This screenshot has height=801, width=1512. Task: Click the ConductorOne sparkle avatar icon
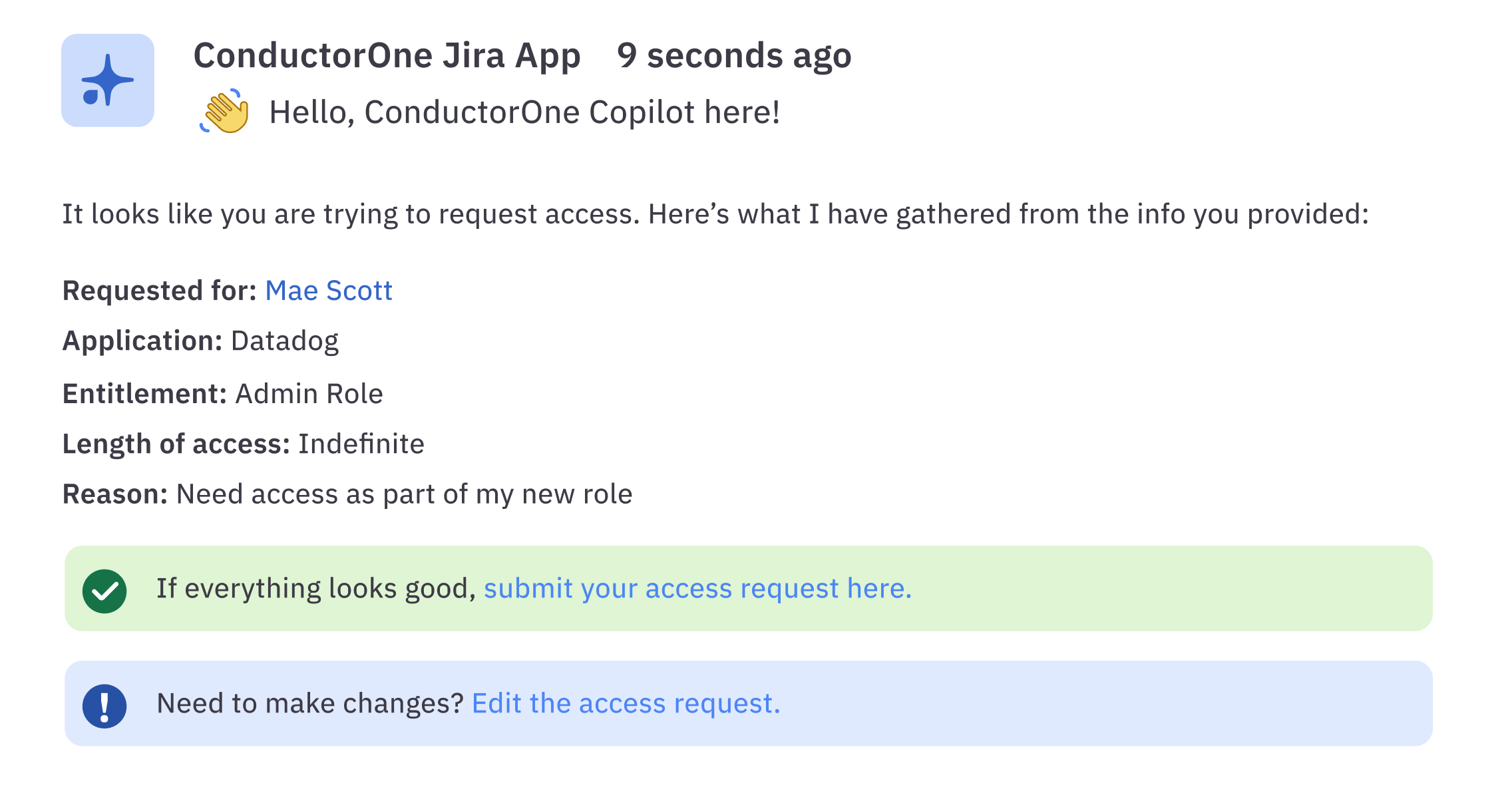pos(108,80)
